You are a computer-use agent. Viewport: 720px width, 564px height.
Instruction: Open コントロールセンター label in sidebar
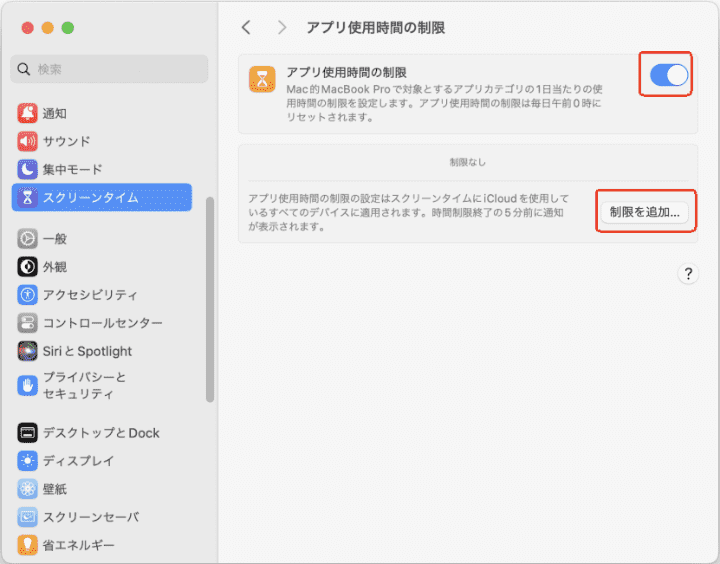[x=102, y=323]
